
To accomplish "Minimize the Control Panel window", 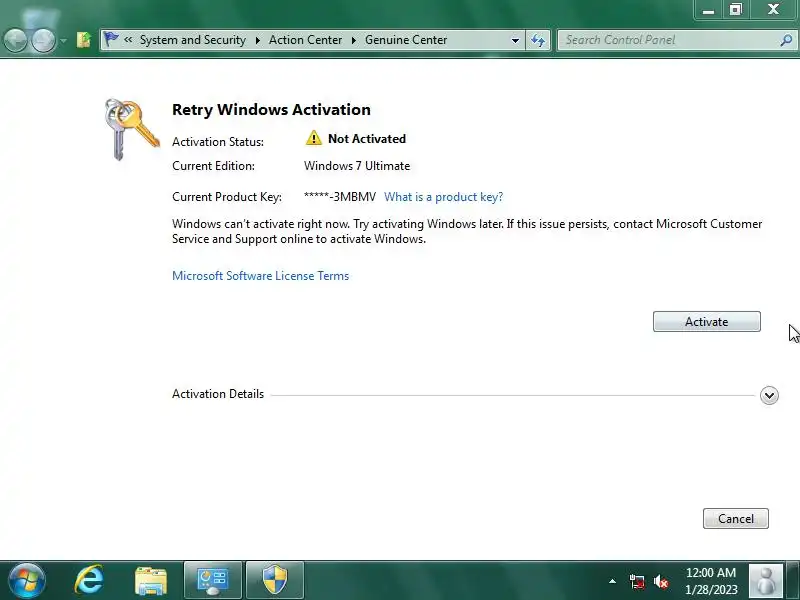I will click(709, 9).
